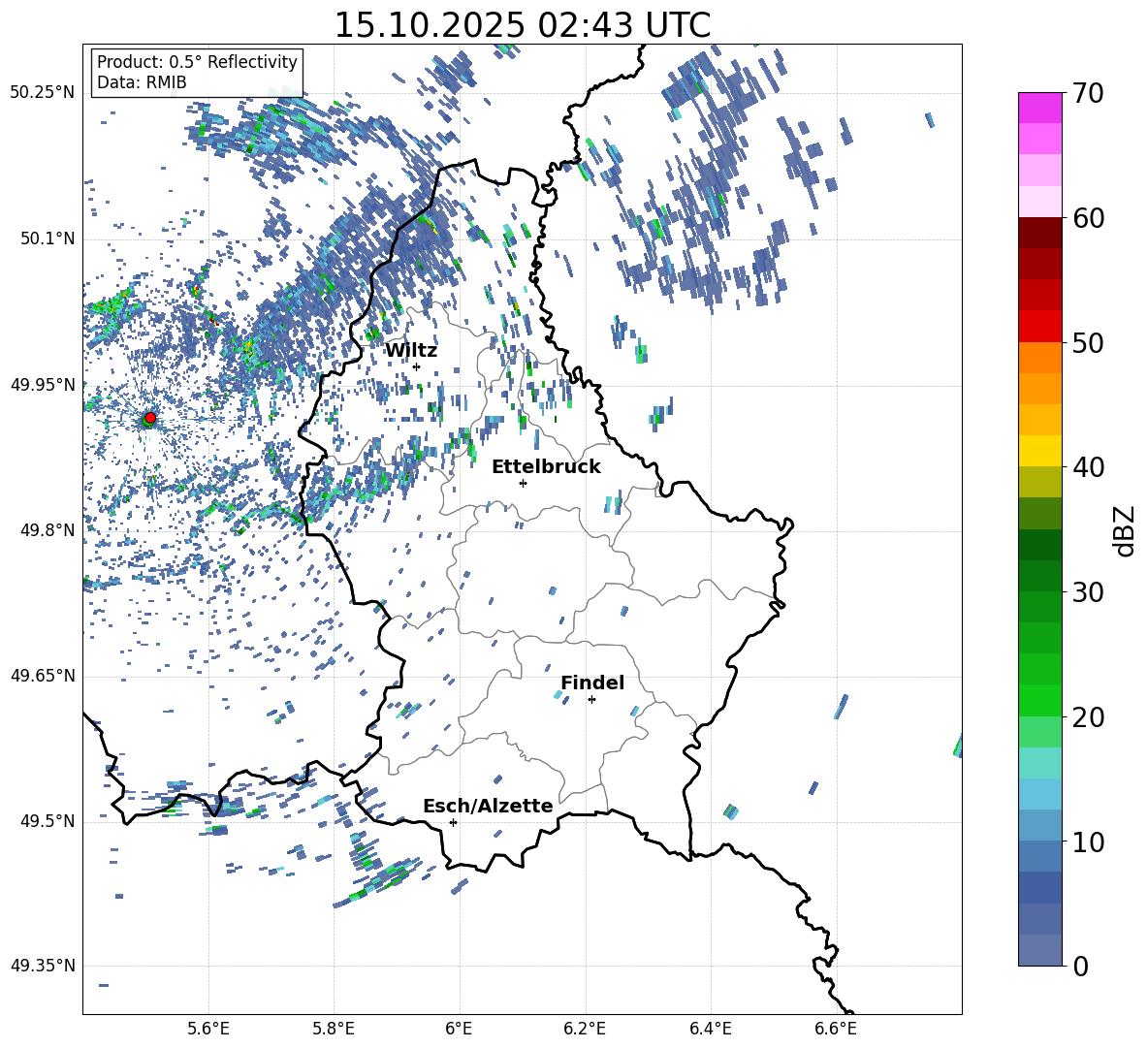The width and height of the screenshot is (1148, 1048).
Task: Click the Ettelbruck city label
Action: click(x=546, y=467)
